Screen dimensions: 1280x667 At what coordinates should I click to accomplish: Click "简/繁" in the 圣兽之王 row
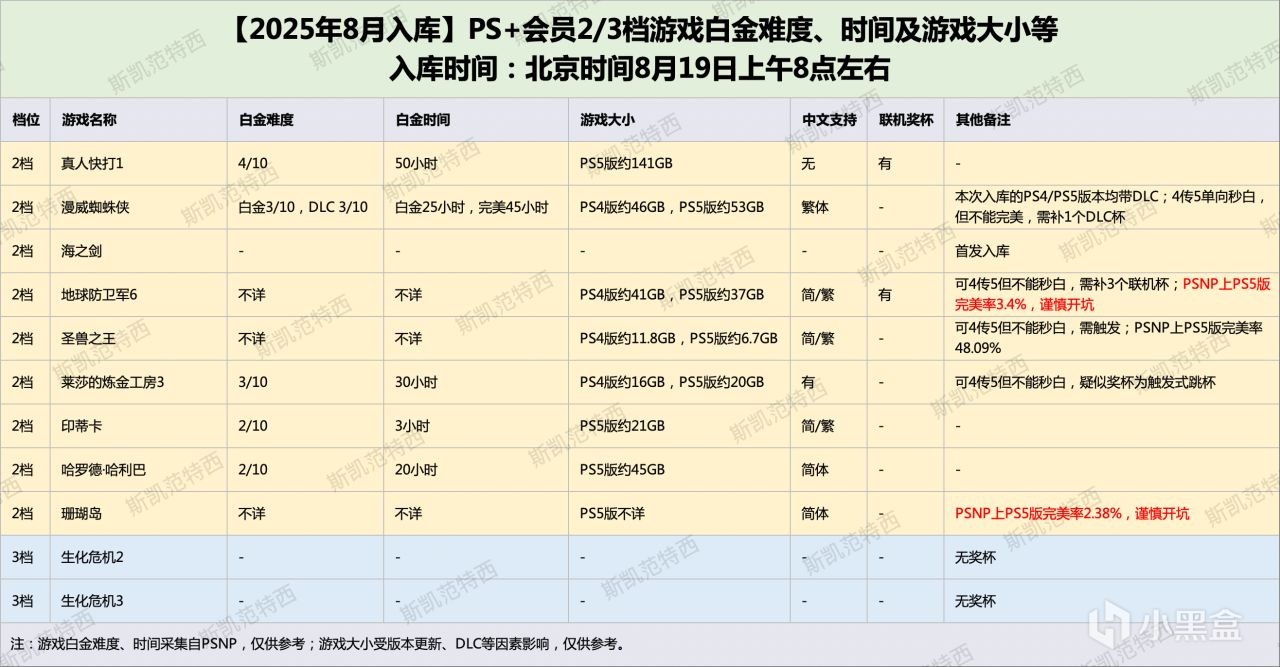(x=817, y=339)
